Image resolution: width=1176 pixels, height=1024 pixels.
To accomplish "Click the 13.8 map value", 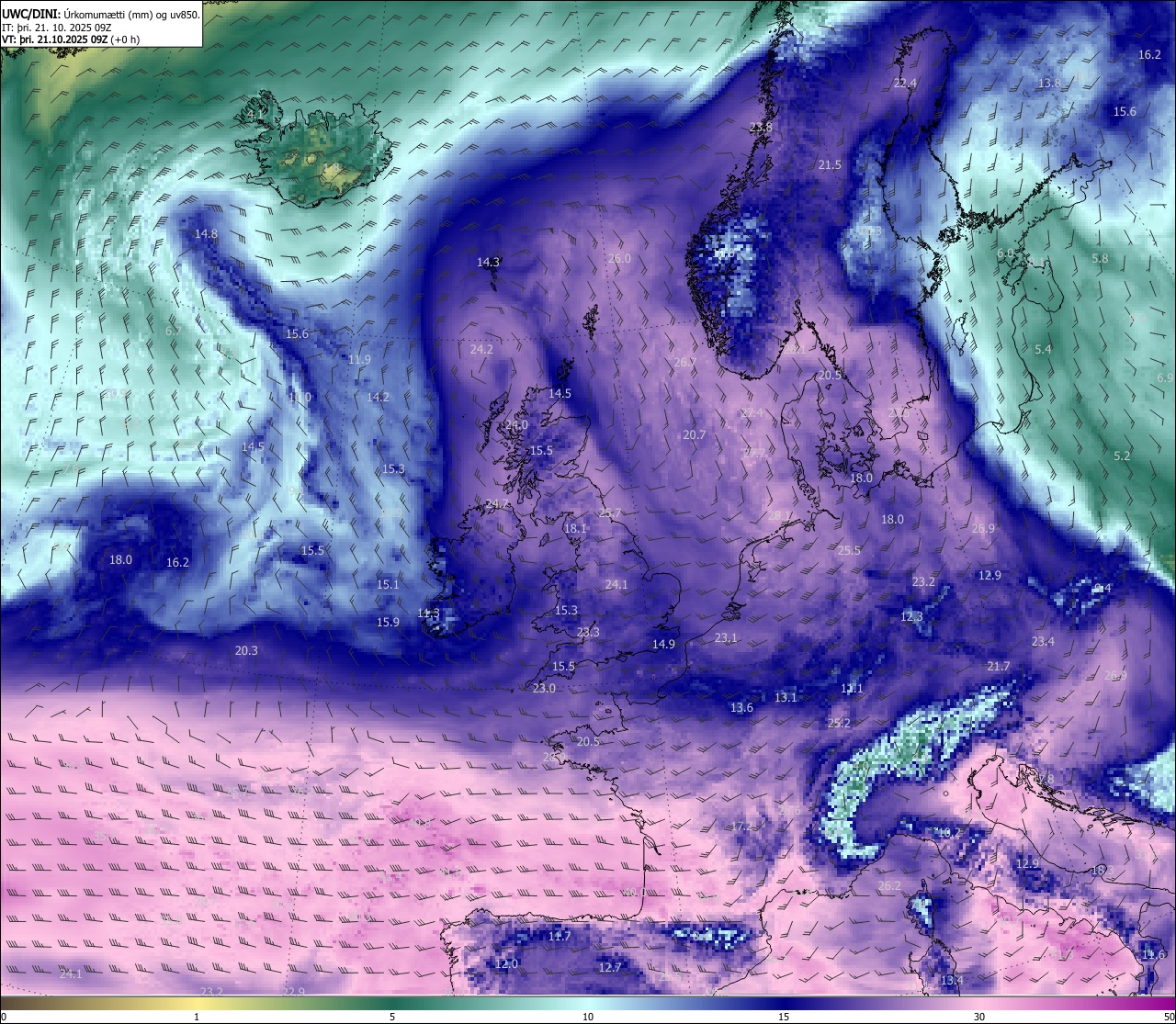I will click(x=1049, y=83).
